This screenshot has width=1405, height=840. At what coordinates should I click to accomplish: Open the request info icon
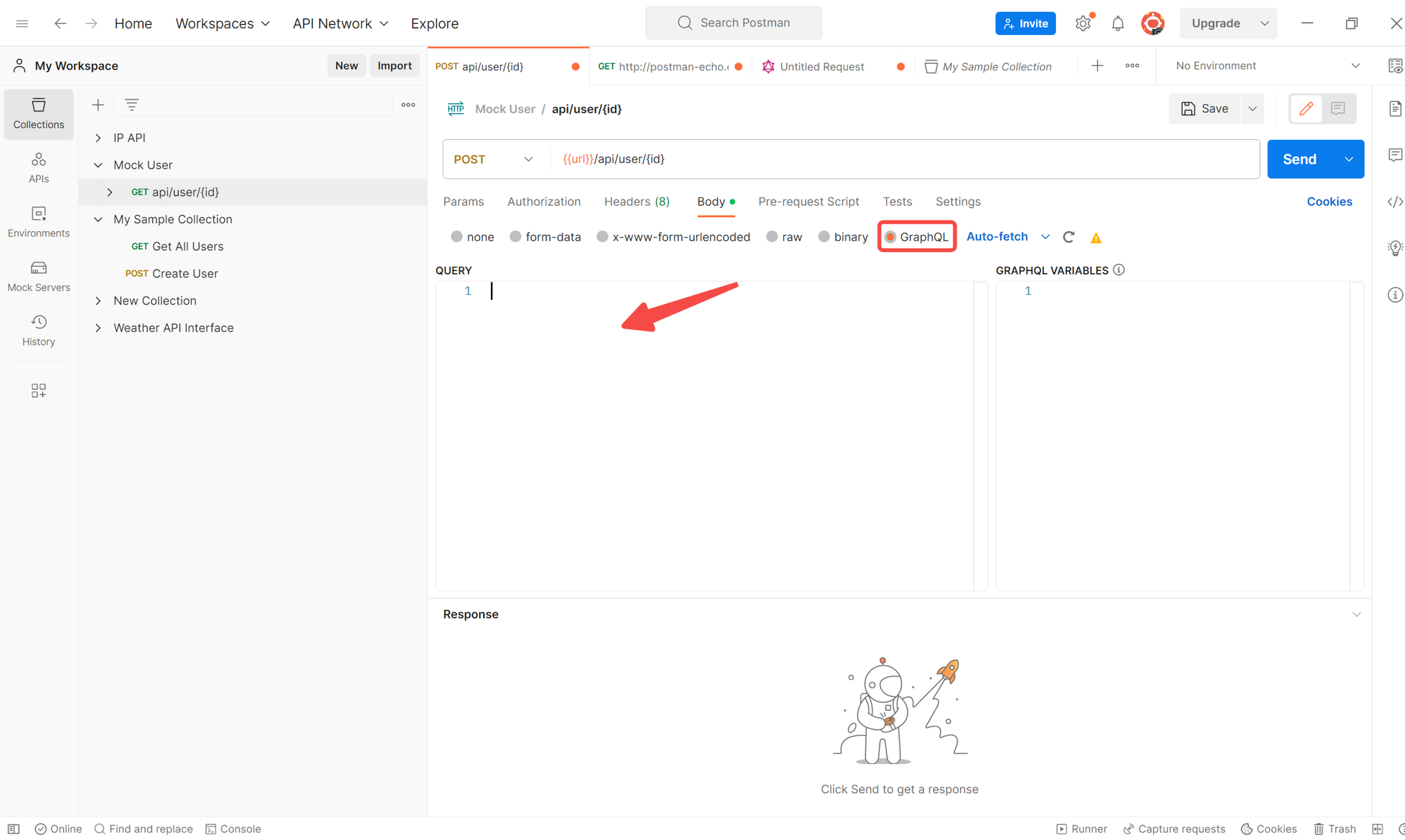pyautogui.click(x=1395, y=295)
